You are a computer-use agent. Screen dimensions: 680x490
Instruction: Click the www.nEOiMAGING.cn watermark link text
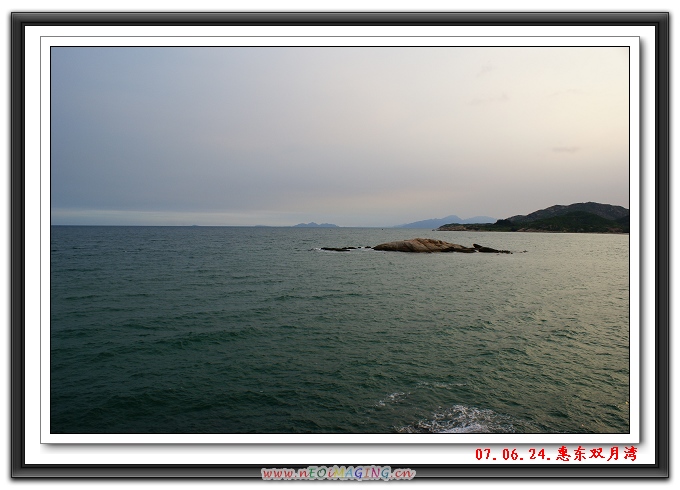coord(338,473)
